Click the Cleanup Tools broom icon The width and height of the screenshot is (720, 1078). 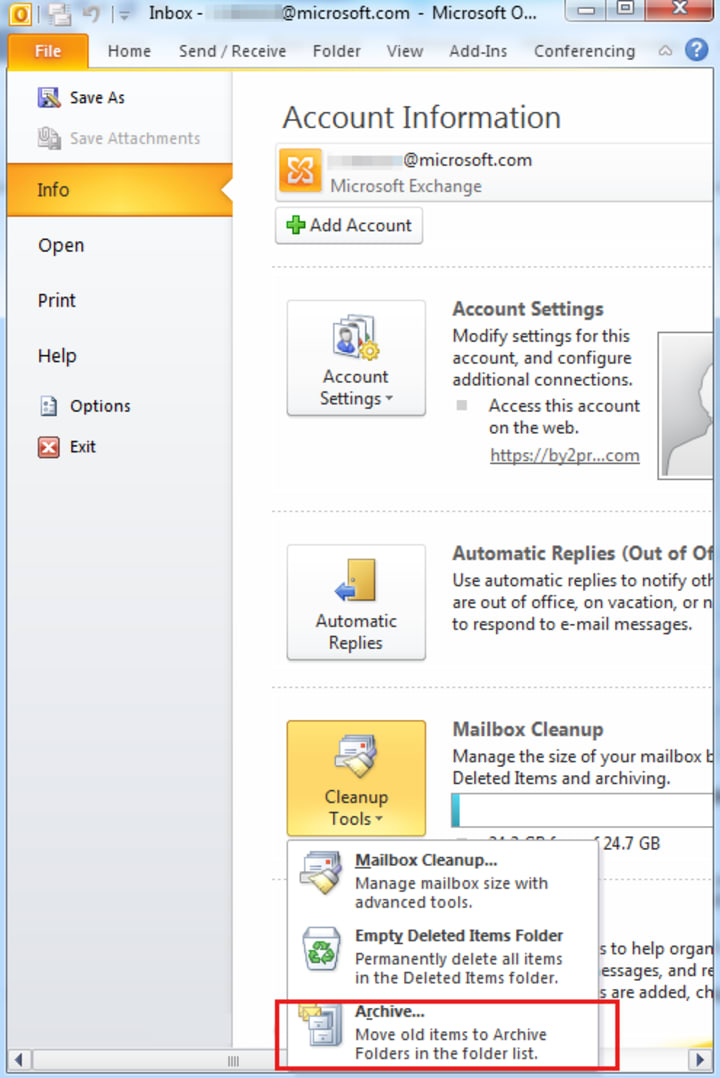pos(356,756)
